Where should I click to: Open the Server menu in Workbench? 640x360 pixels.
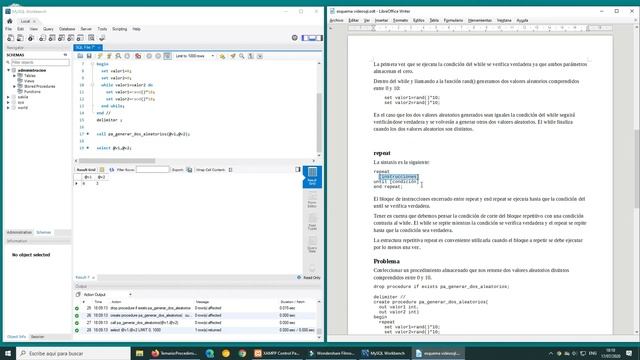[86, 29]
